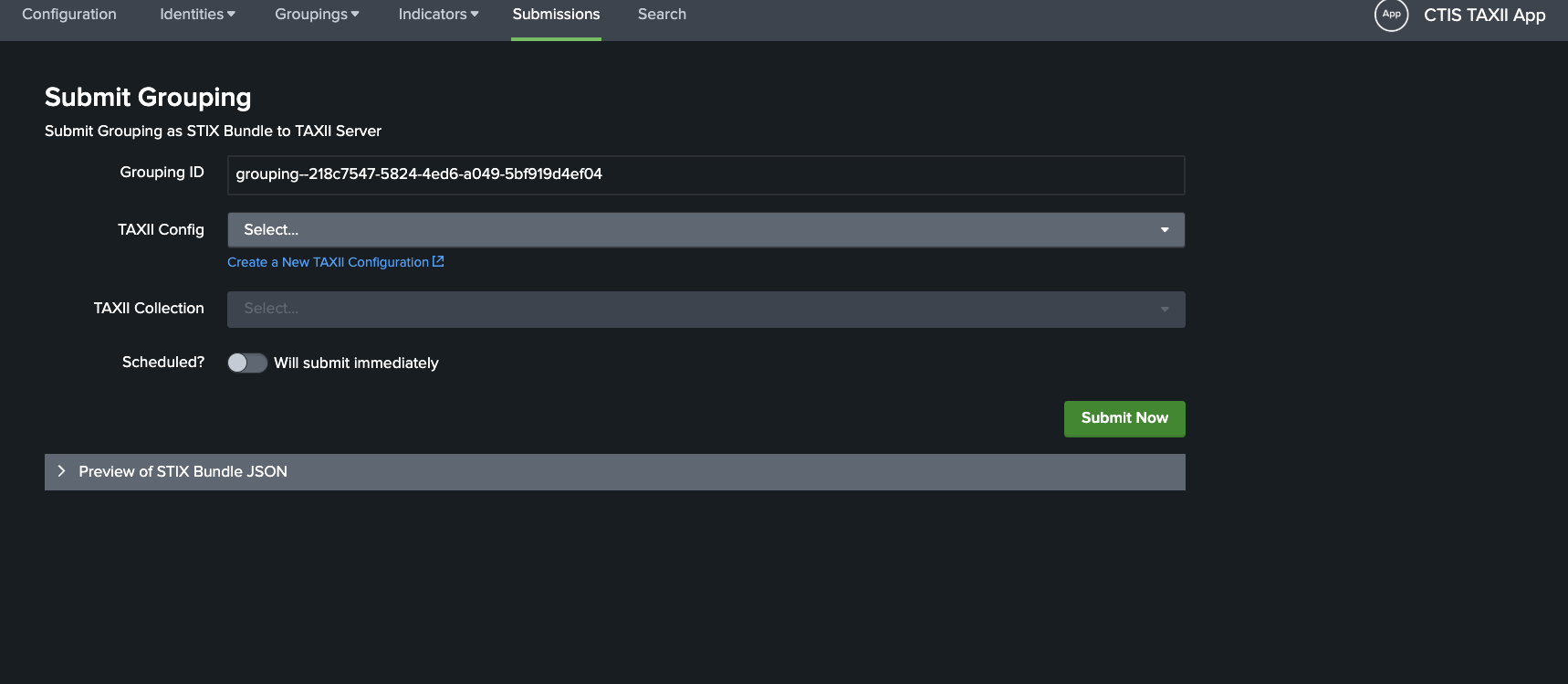
Task: Click the external-link icon beside Create New TAXII Configuration
Action: tap(438, 261)
